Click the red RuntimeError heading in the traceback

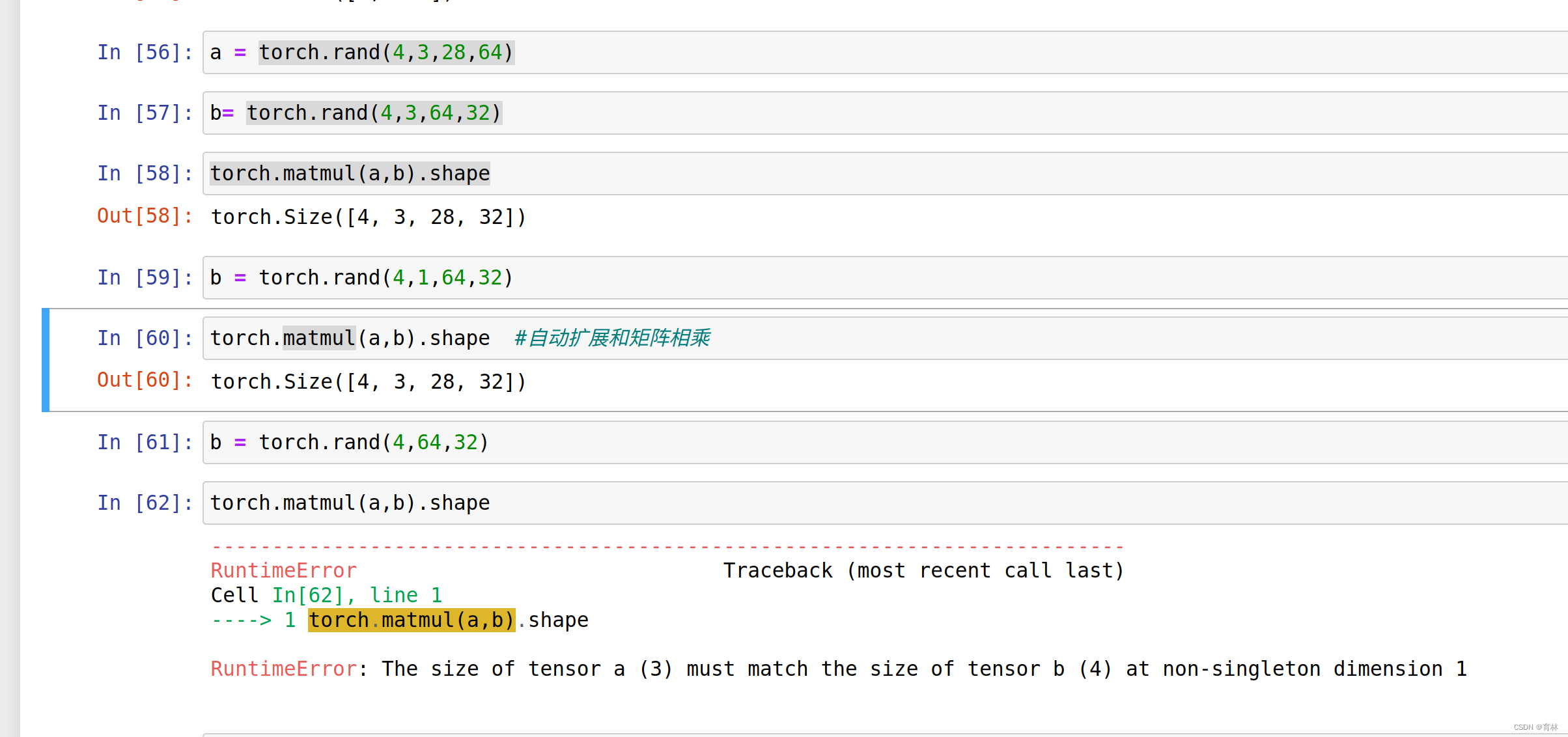[284, 570]
